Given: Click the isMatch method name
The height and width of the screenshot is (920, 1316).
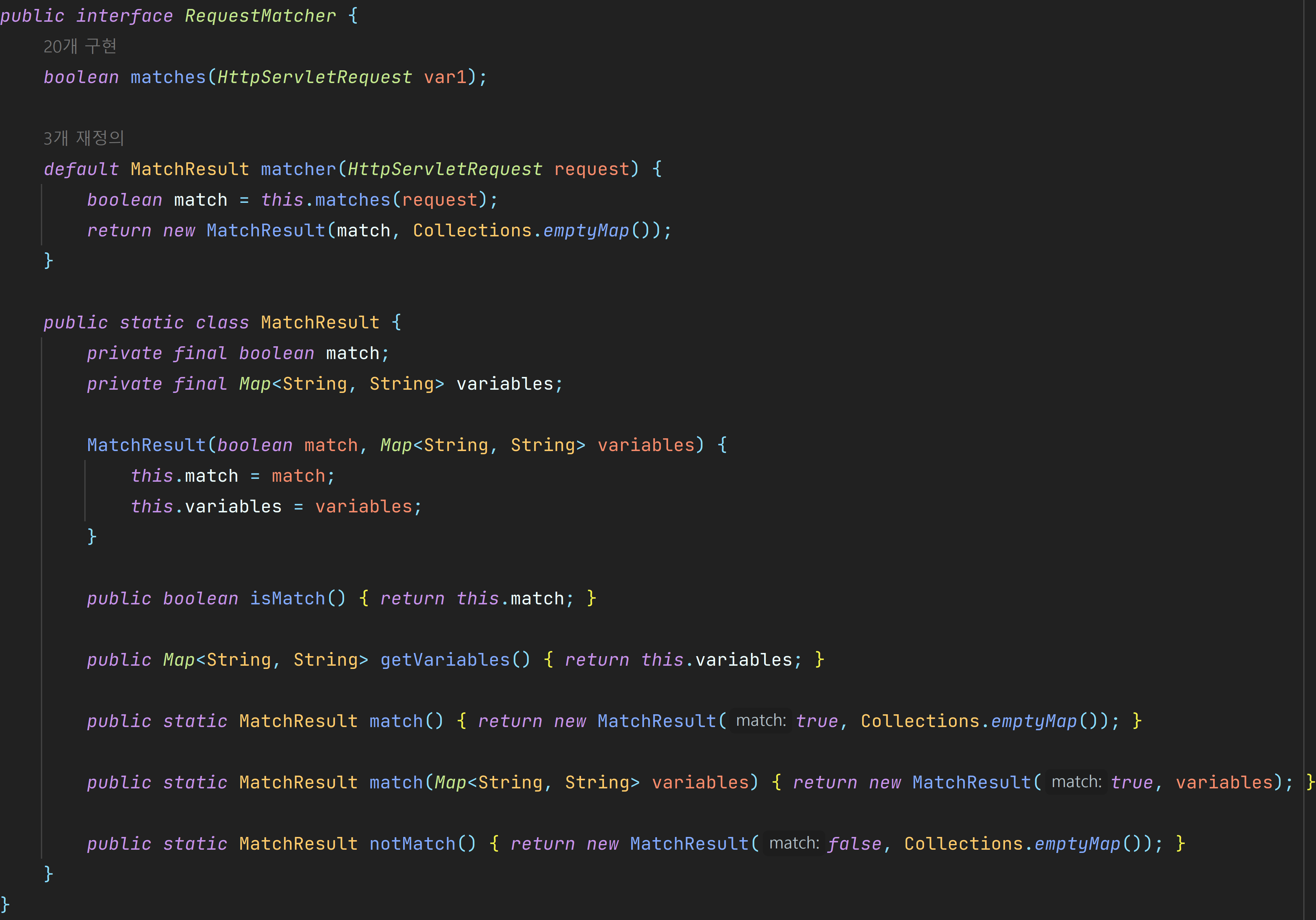Looking at the screenshot, I should [x=287, y=598].
